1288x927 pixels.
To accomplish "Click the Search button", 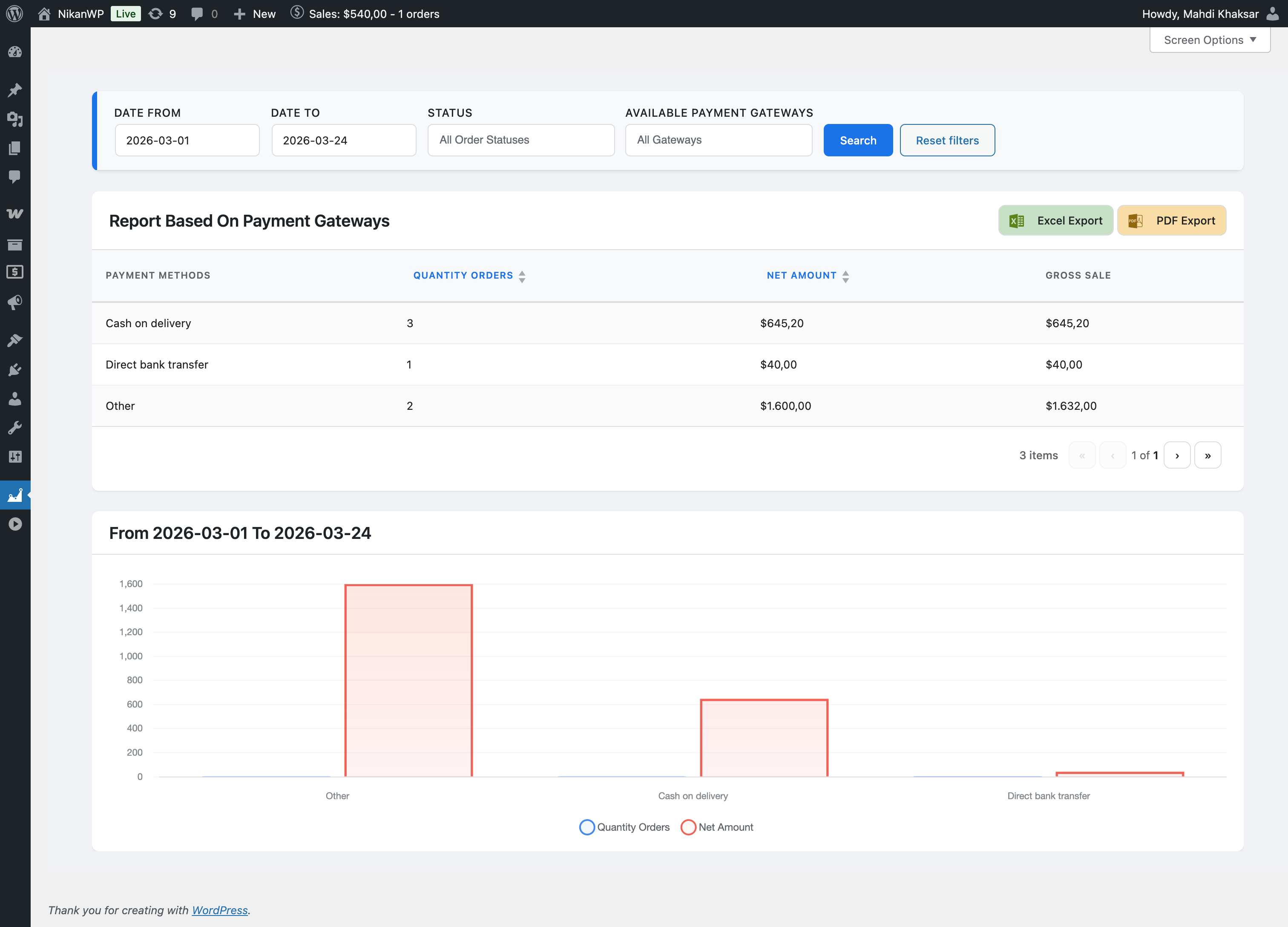I will 857,140.
